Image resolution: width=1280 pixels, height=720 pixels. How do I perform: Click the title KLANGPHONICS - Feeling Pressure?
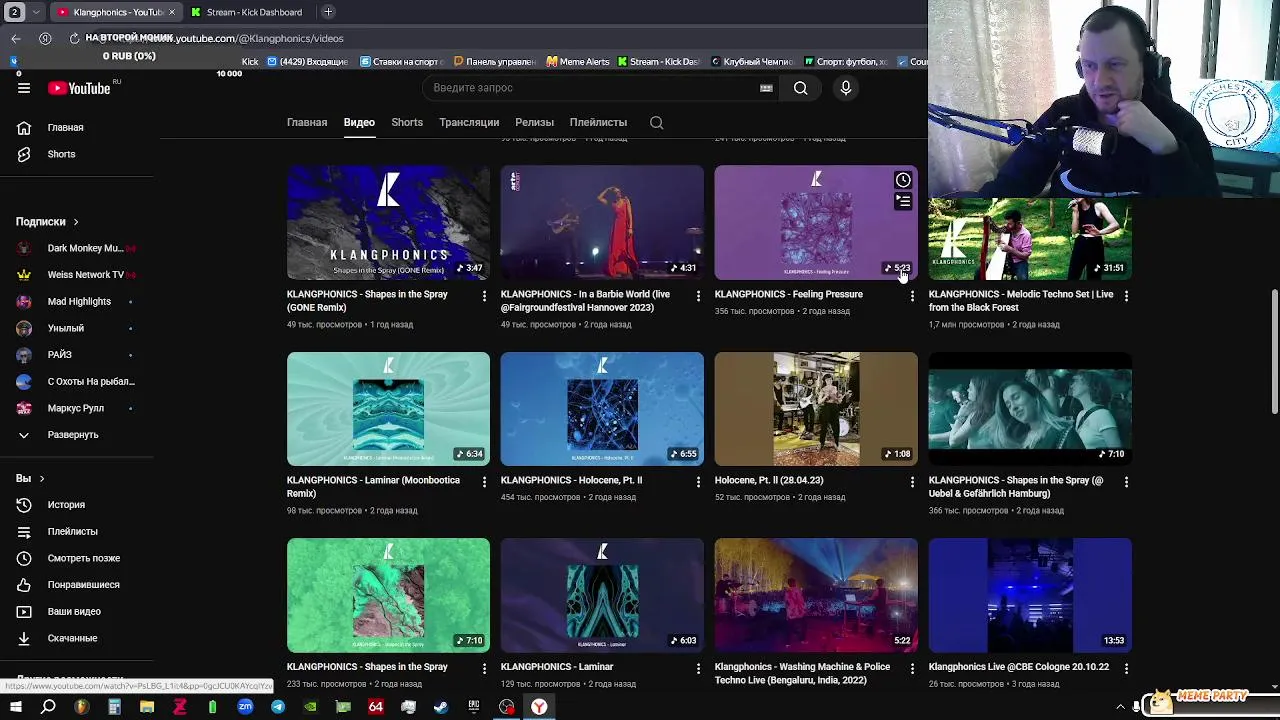pos(788,294)
